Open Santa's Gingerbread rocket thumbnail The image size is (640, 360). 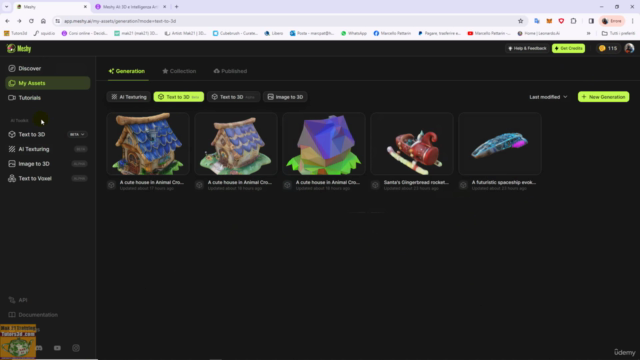click(x=412, y=144)
